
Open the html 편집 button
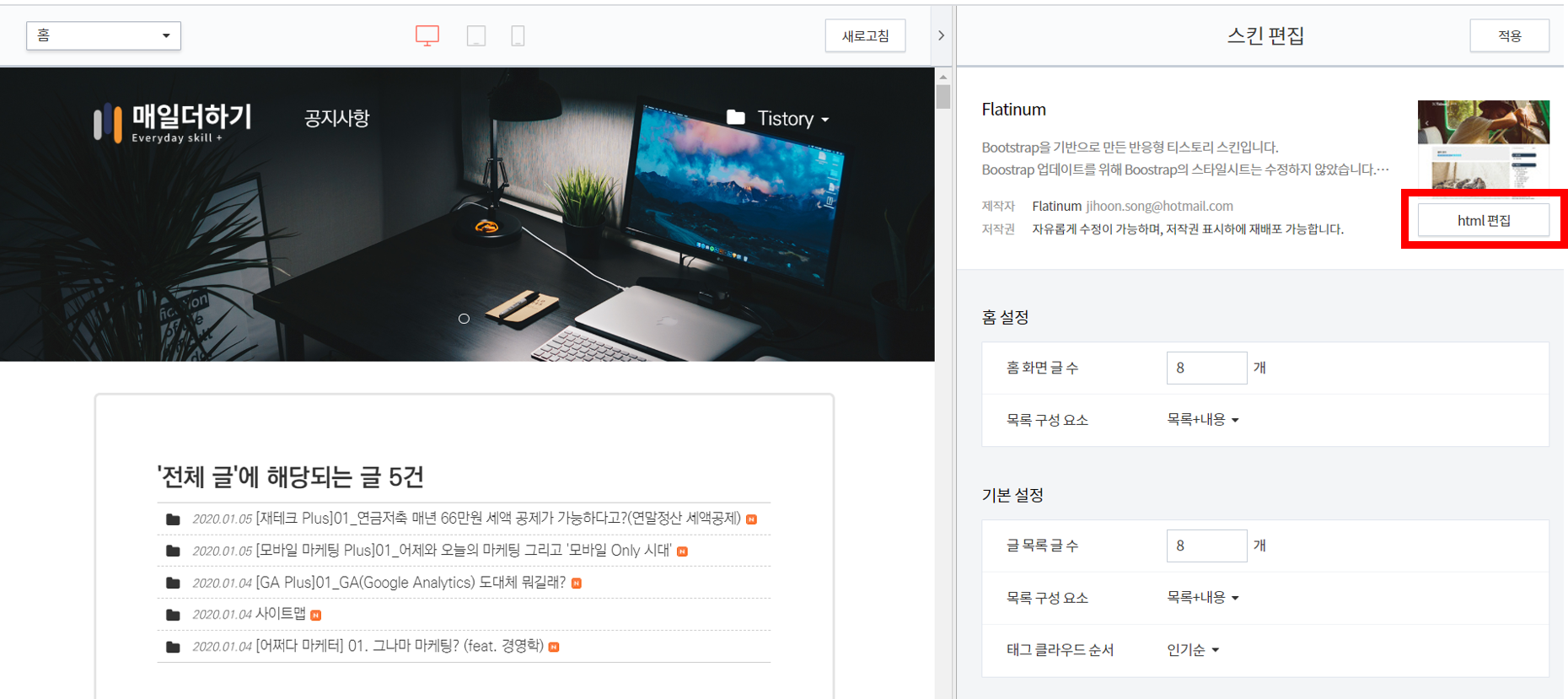(1484, 220)
